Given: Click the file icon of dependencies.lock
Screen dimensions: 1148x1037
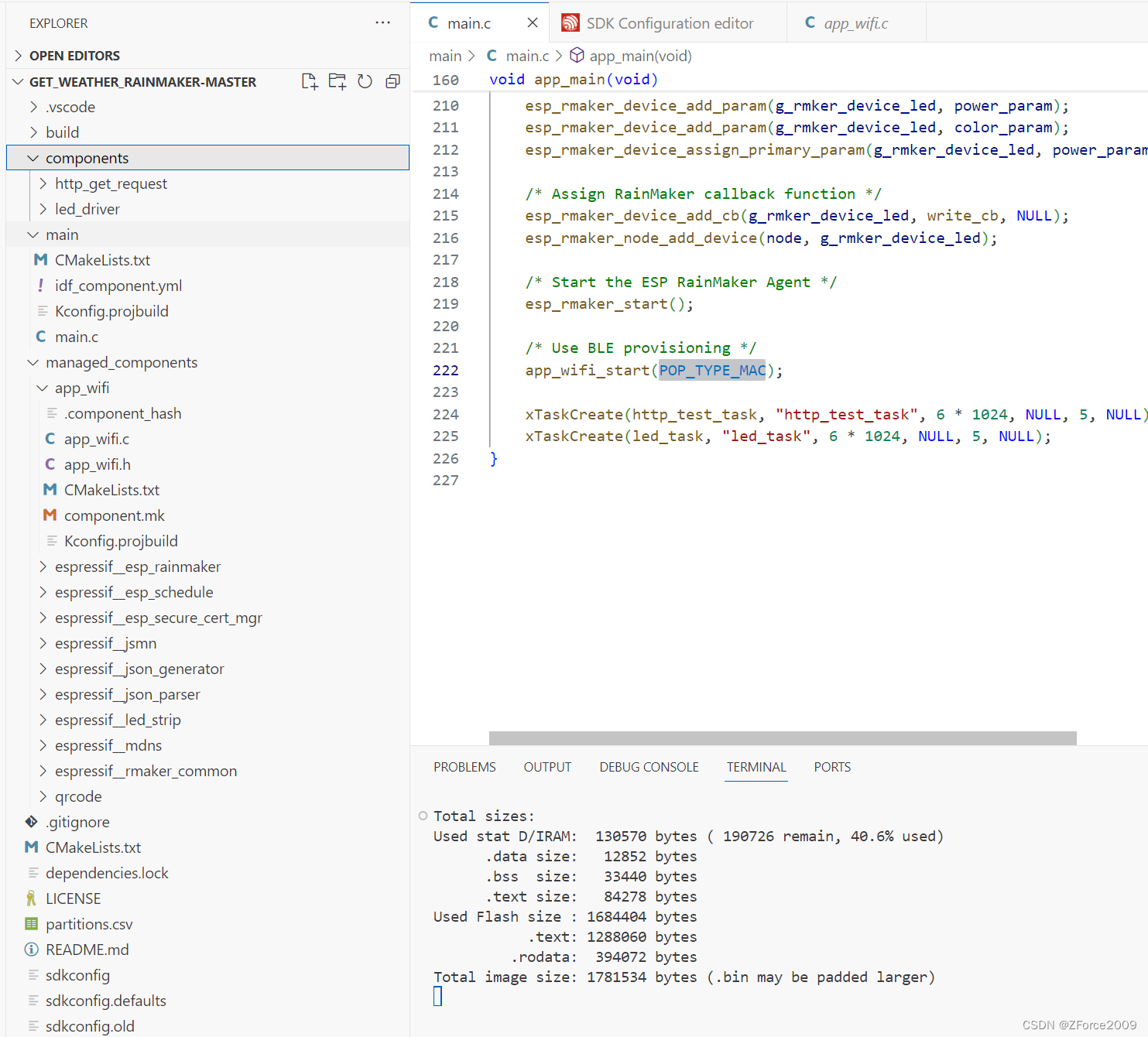Looking at the screenshot, I should pos(33,873).
